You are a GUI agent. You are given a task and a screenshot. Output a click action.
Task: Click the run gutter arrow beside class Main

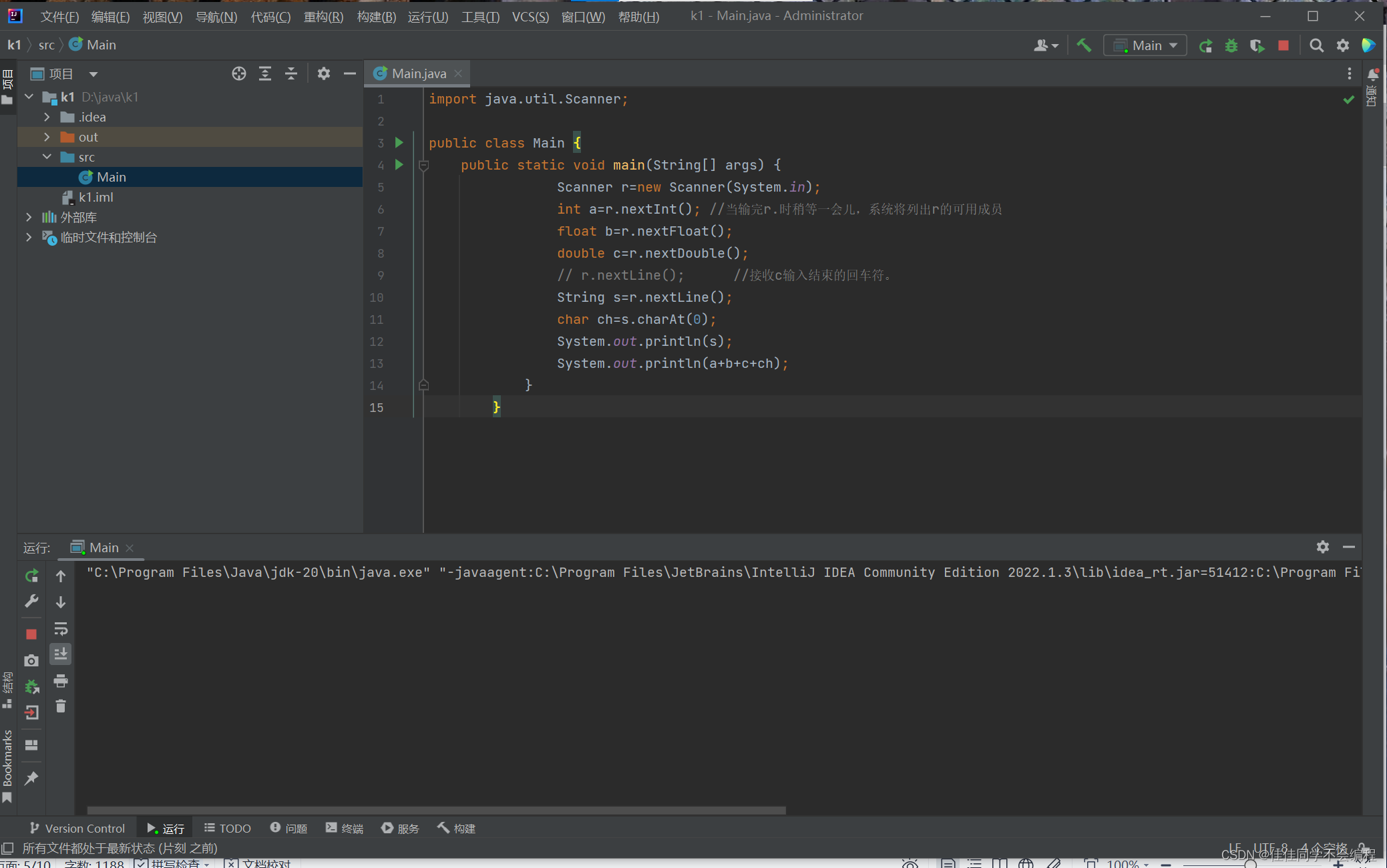tap(399, 142)
